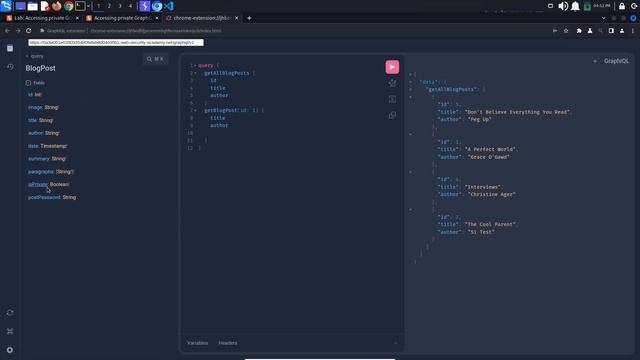Click the GraphQL endpoint URL input
640x360 pixels.
(x=116, y=42)
